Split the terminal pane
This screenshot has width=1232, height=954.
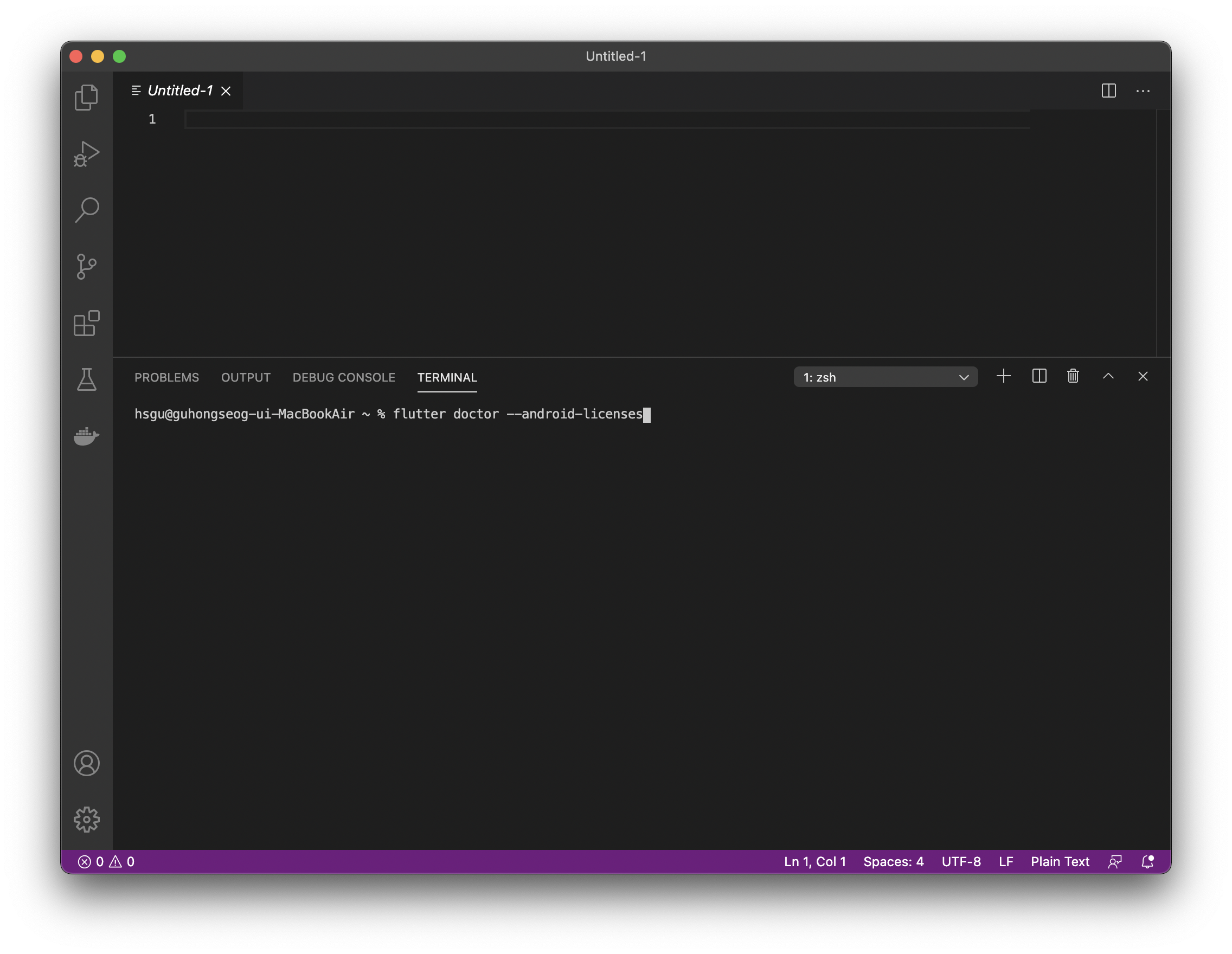(x=1039, y=376)
